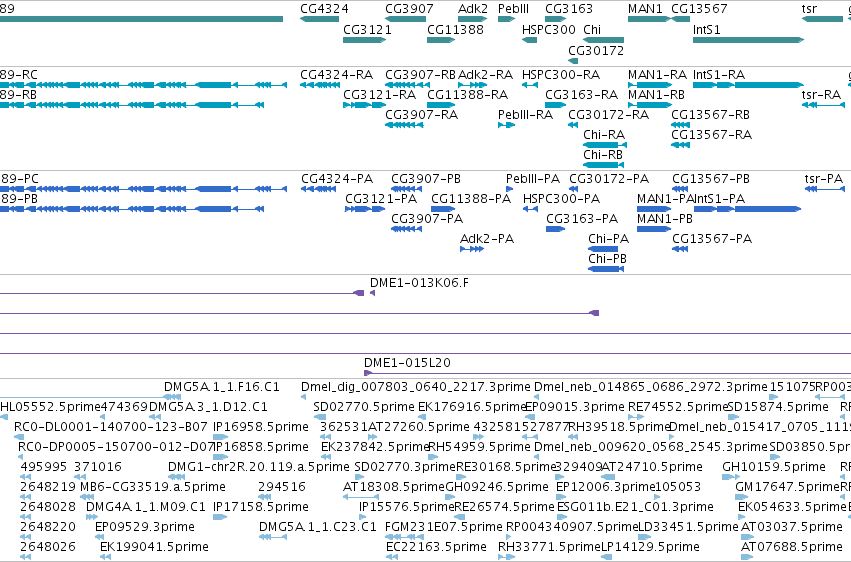Select the DMG1-chr2R.20.119.a.5prime EST label

pyautogui.click(x=259, y=468)
